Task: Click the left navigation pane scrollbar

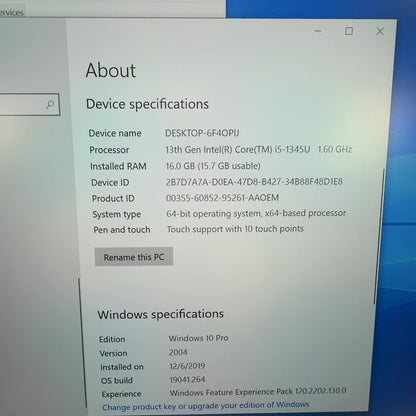Action: point(80,342)
